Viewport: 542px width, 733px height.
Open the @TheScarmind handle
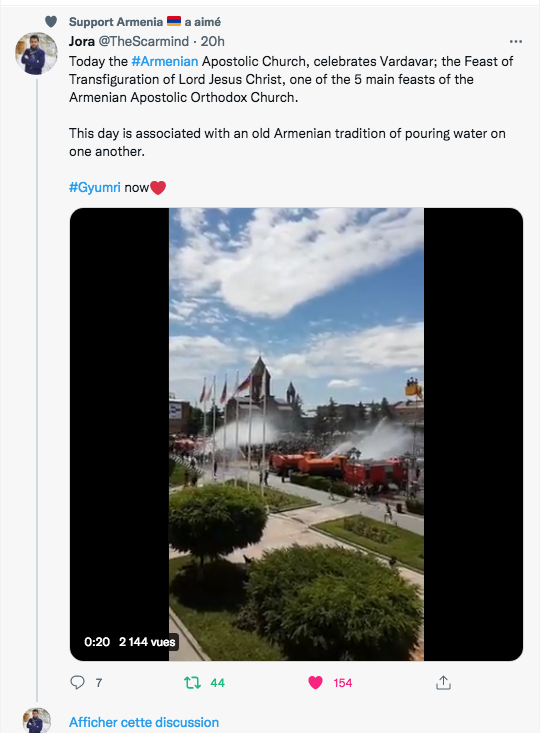(144, 42)
